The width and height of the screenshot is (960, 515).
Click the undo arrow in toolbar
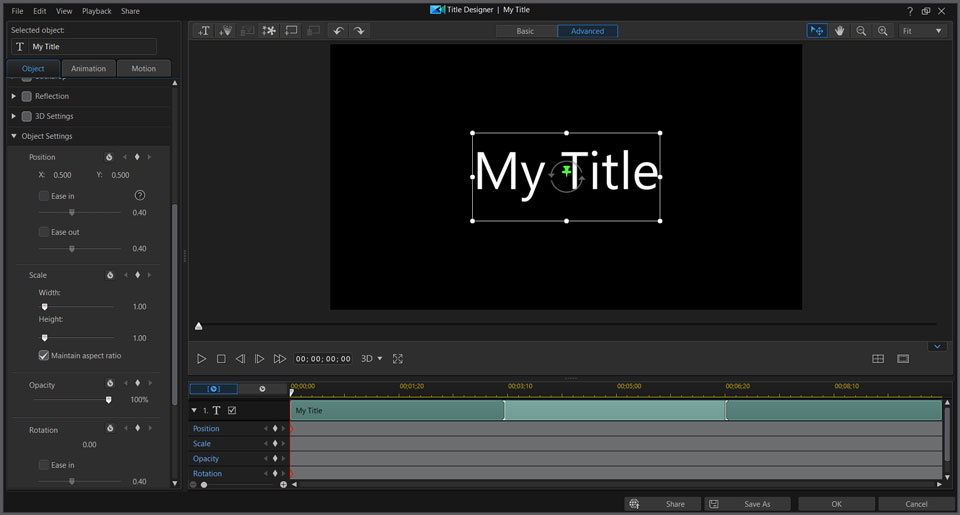(x=338, y=31)
